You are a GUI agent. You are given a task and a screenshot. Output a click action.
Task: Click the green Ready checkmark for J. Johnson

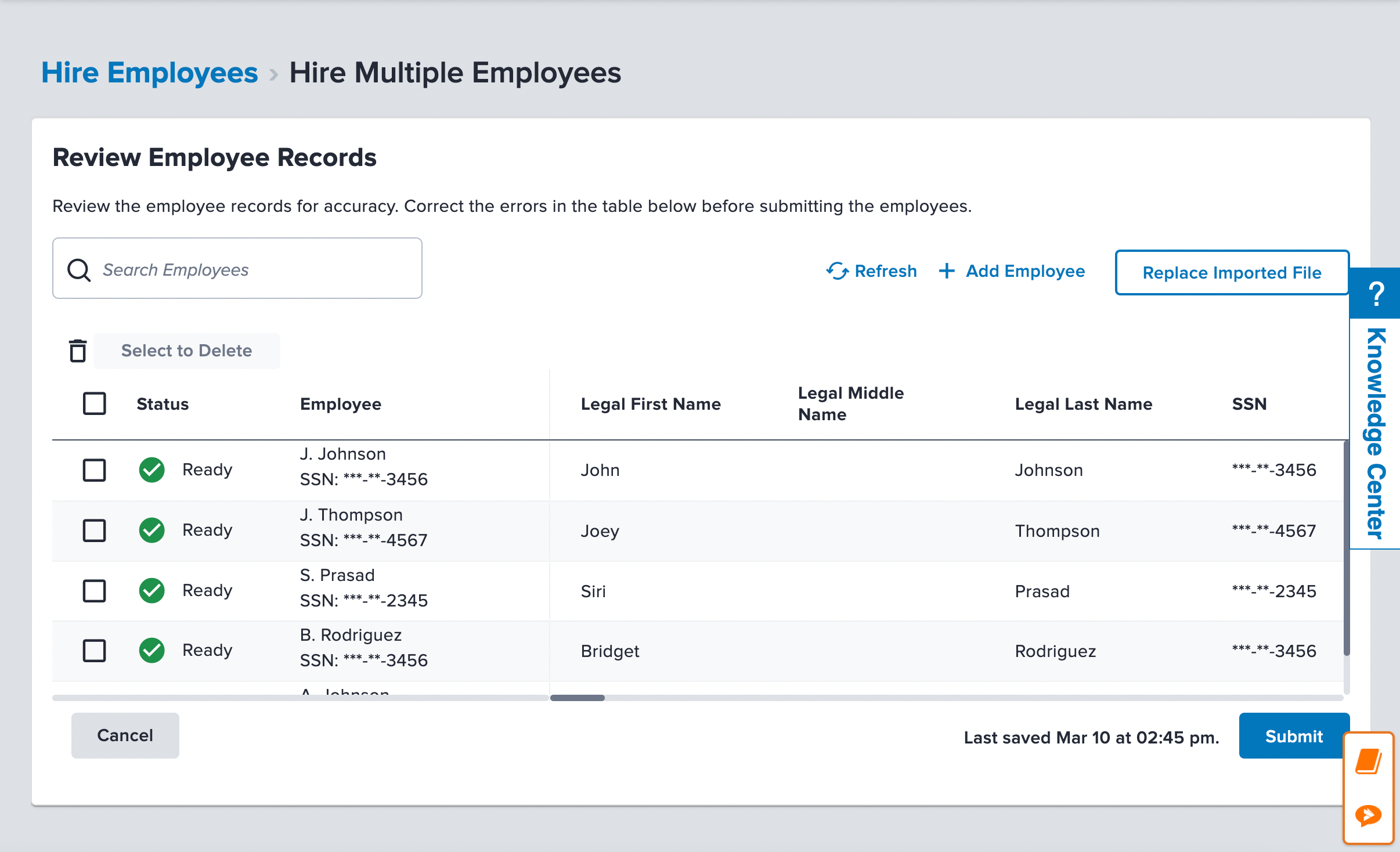[x=152, y=470]
